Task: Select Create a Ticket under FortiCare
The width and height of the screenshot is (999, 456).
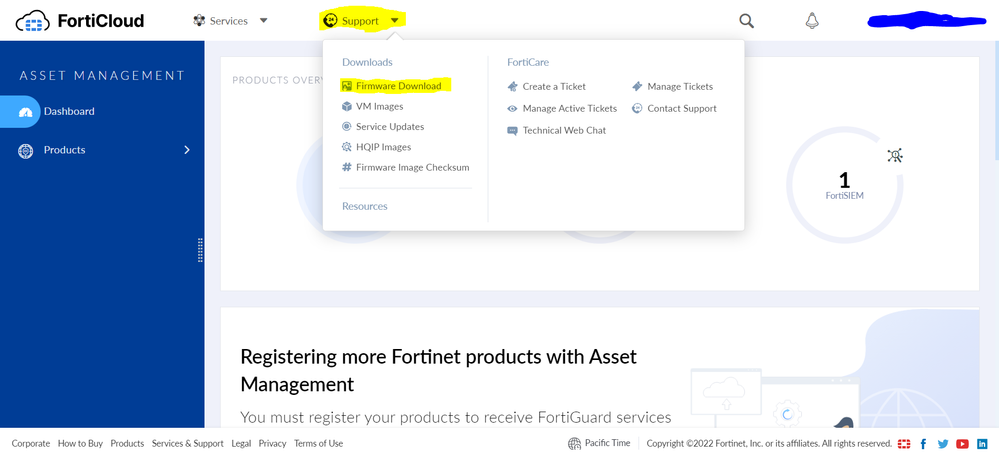Action: click(x=553, y=86)
